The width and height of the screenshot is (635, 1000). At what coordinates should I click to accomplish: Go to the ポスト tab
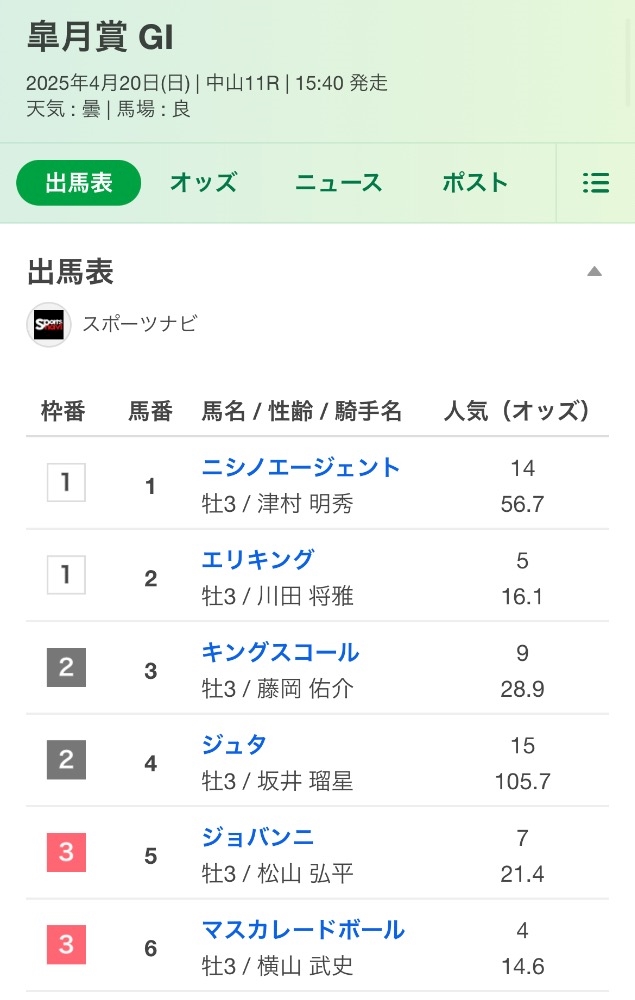[x=475, y=183]
